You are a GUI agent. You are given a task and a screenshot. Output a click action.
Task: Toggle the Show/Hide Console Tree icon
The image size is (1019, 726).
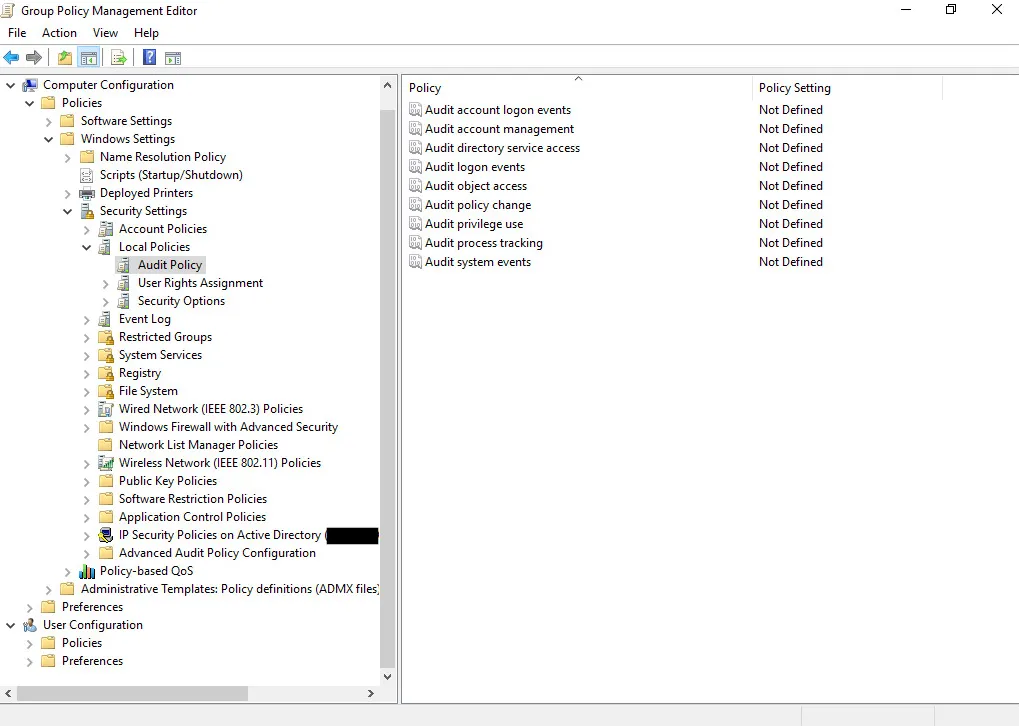coord(89,57)
